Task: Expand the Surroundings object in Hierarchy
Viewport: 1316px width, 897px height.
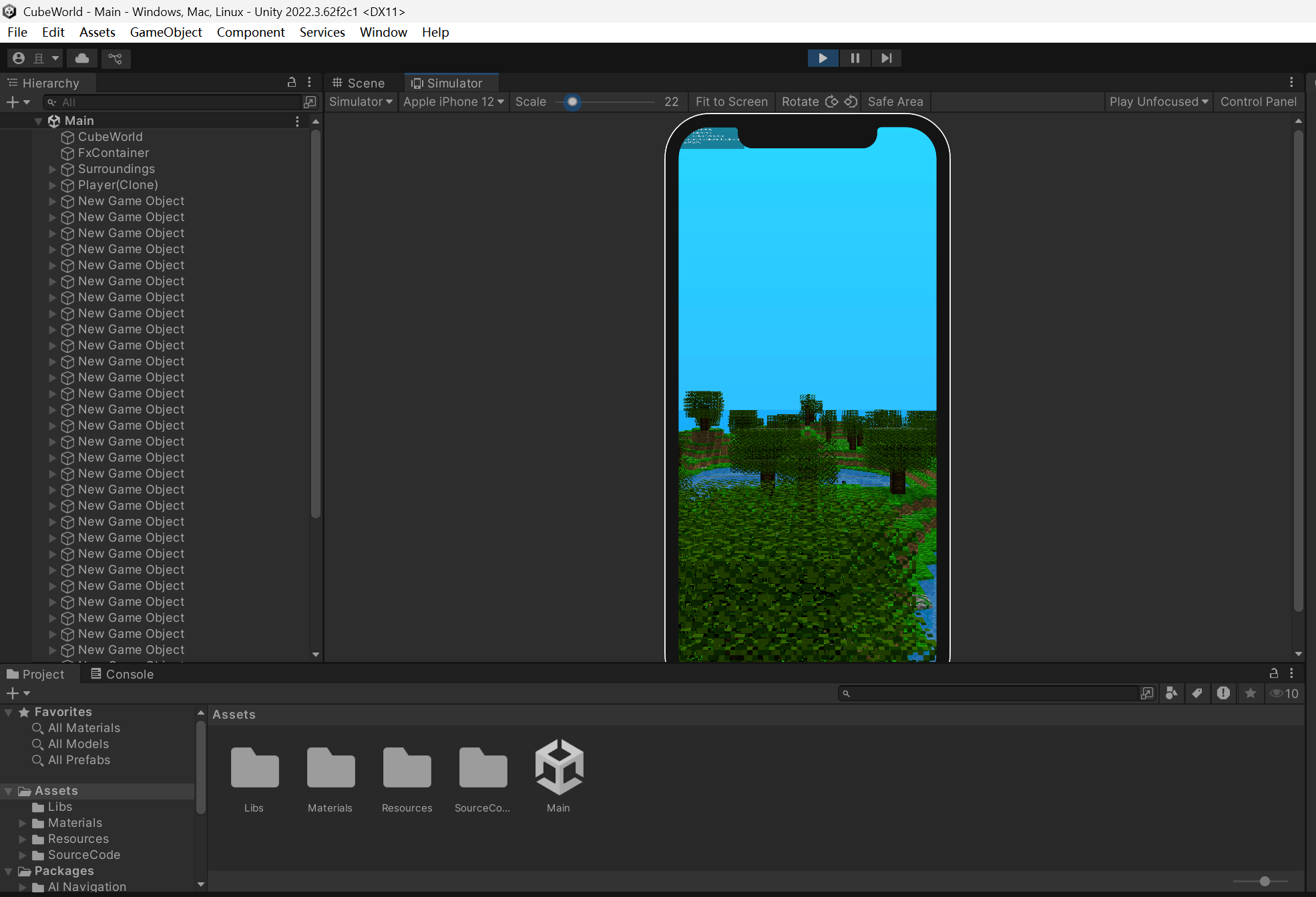Action: 53,169
